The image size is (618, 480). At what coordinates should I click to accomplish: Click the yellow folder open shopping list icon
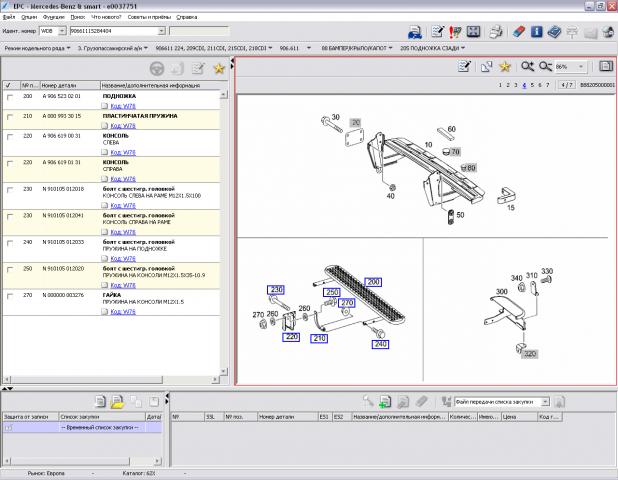(117, 402)
